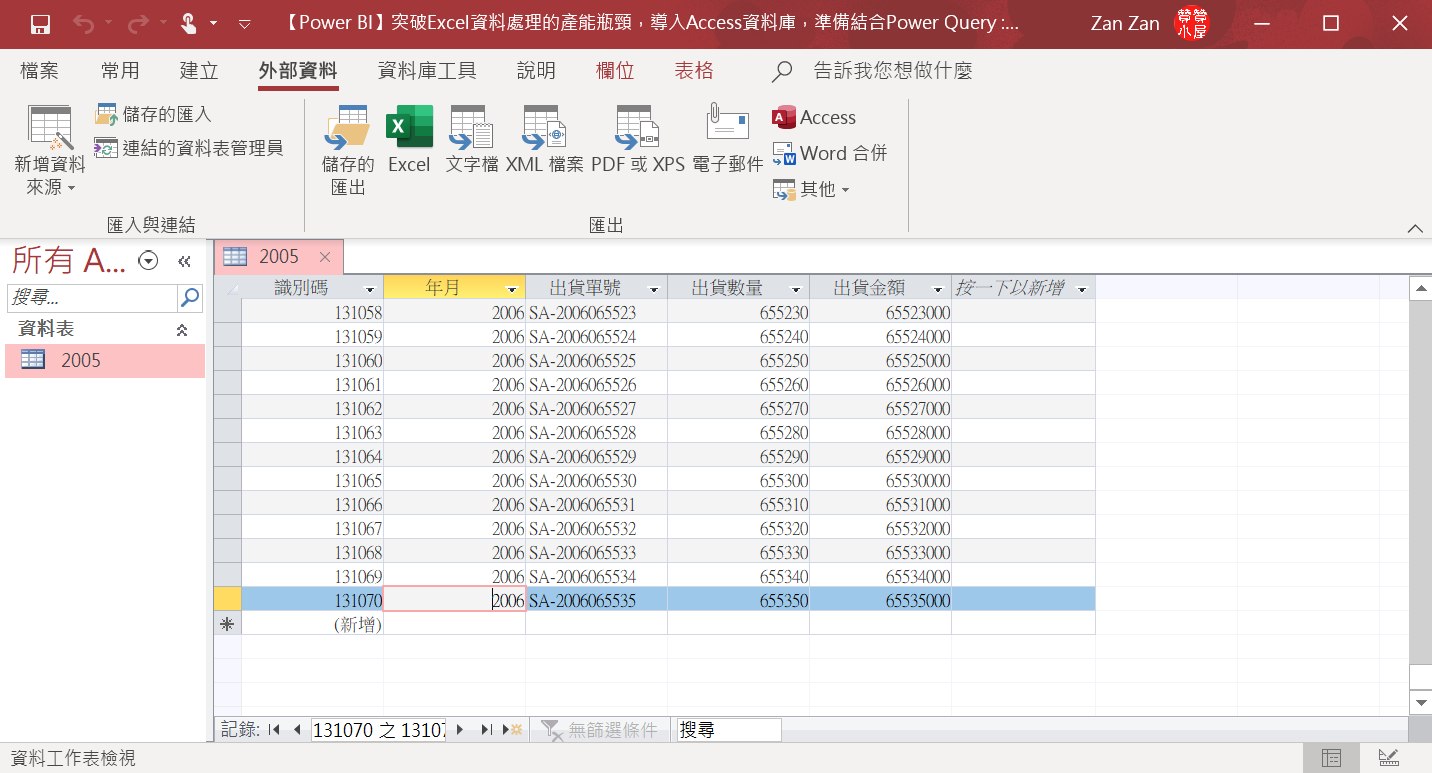Open Customize Quick Access Toolbar dropdown
This screenshot has height=773, width=1432.
coord(245,24)
